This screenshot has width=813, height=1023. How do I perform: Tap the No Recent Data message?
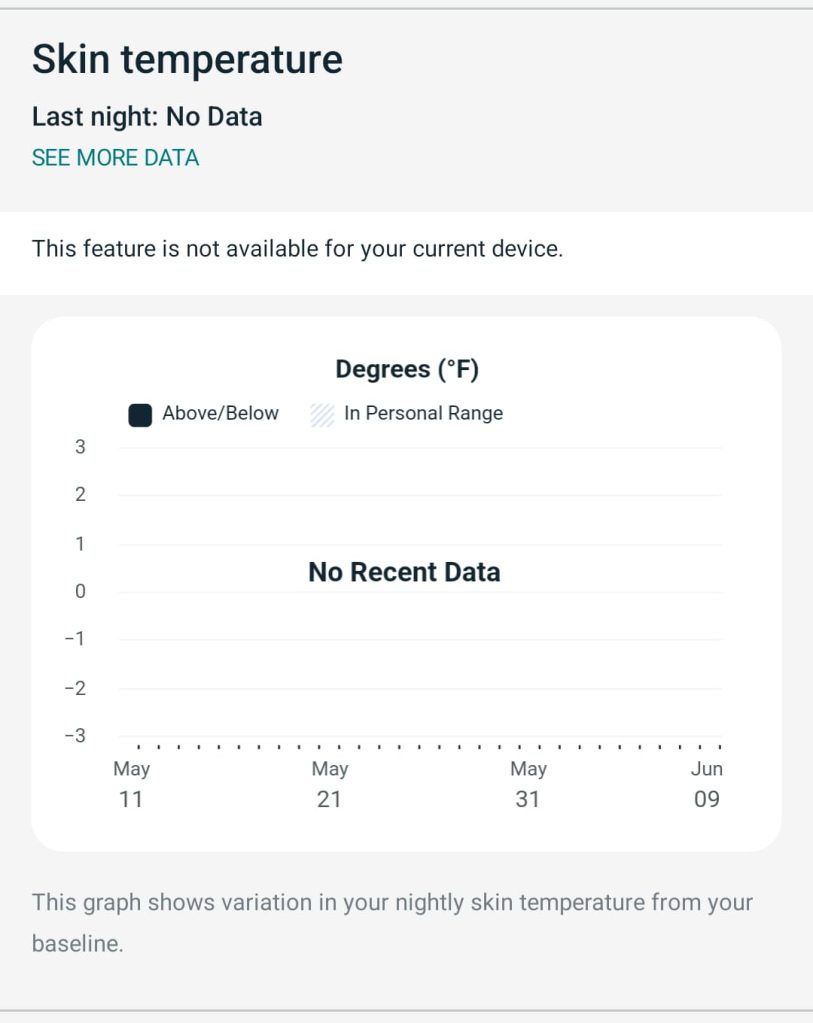click(404, 572)
